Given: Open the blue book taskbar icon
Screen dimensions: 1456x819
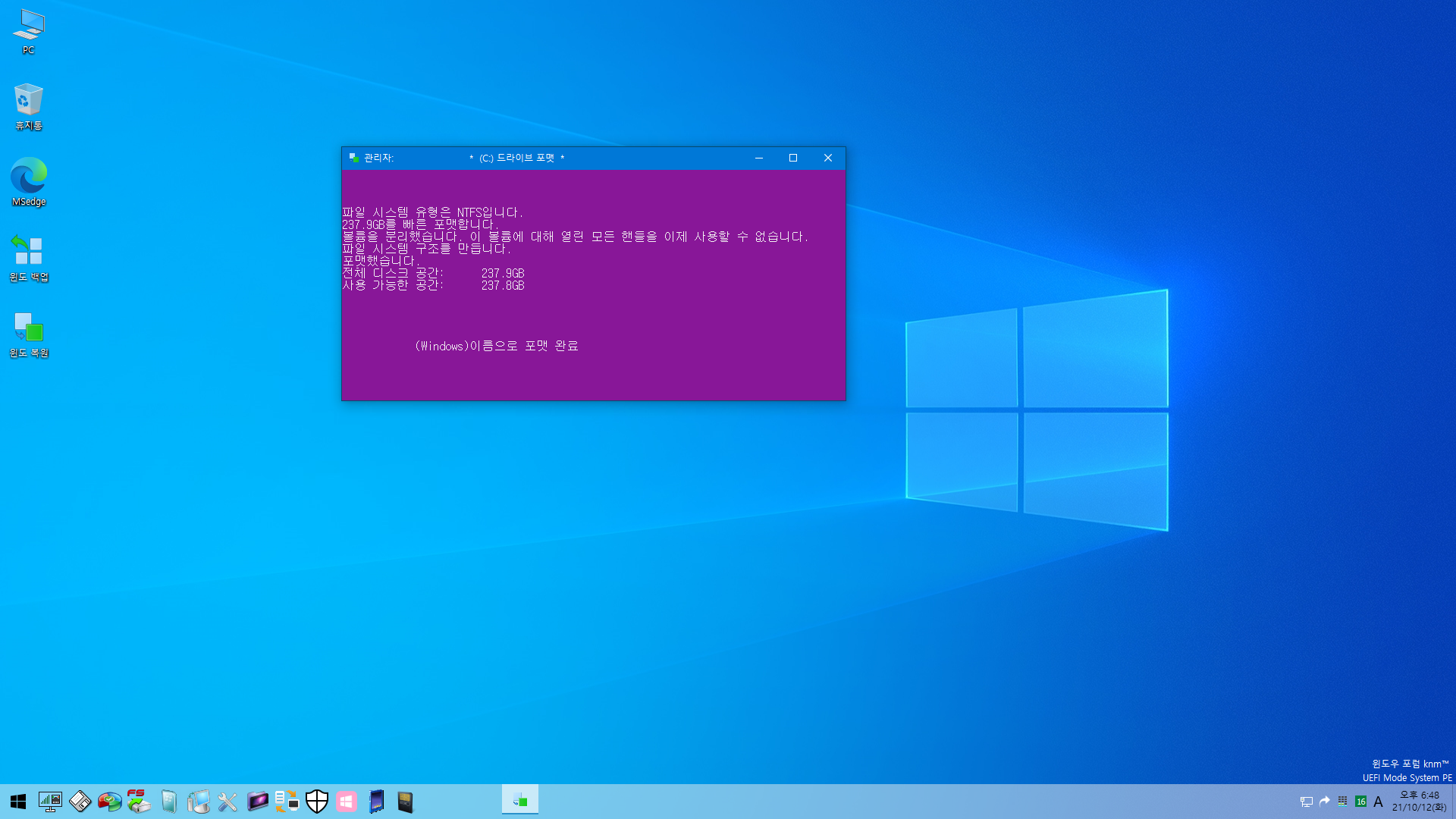Looking at the screenshot, I should tap(376, 802).
